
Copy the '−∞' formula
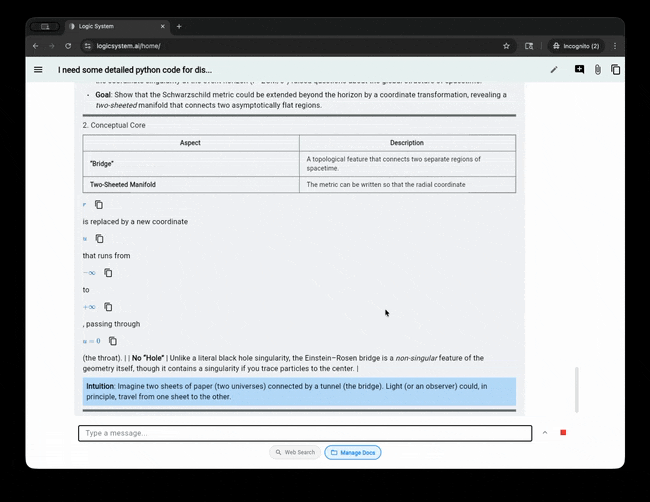click(108, 273)
